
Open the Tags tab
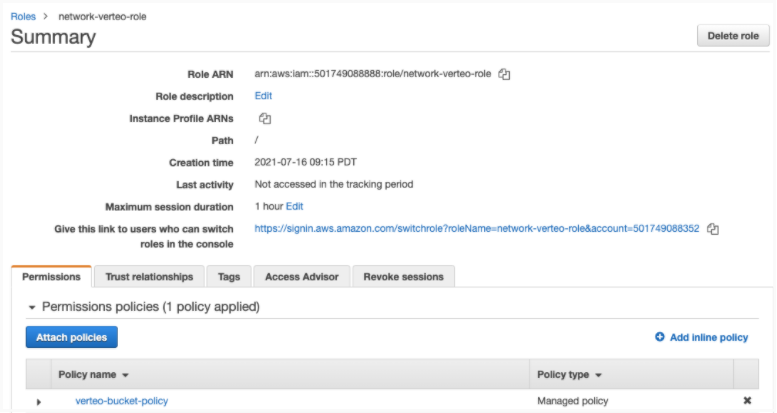[x=229, y=277]
